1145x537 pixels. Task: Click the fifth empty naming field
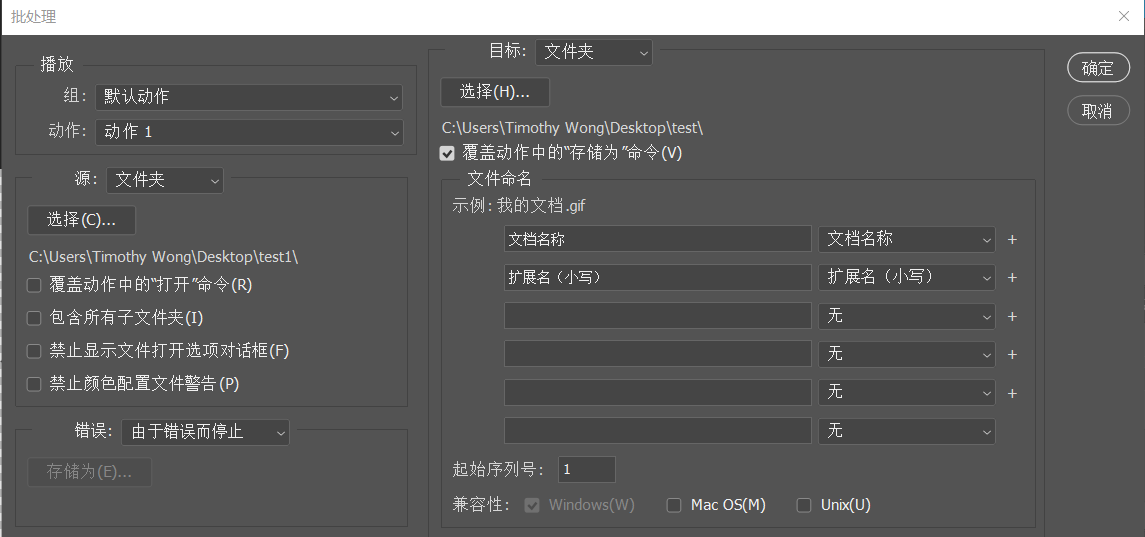(657, 392)
